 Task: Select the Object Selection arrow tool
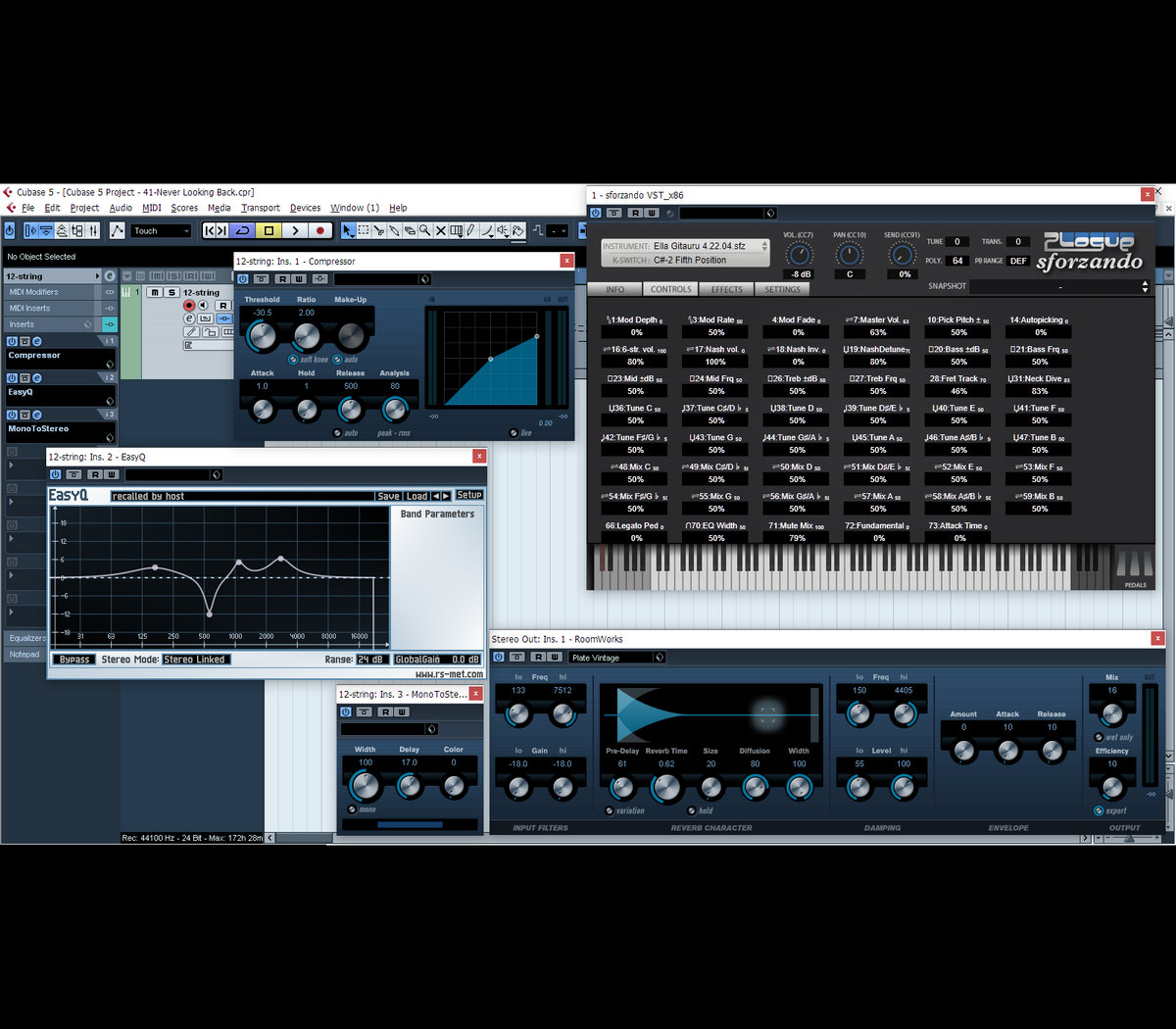[348, 231]
